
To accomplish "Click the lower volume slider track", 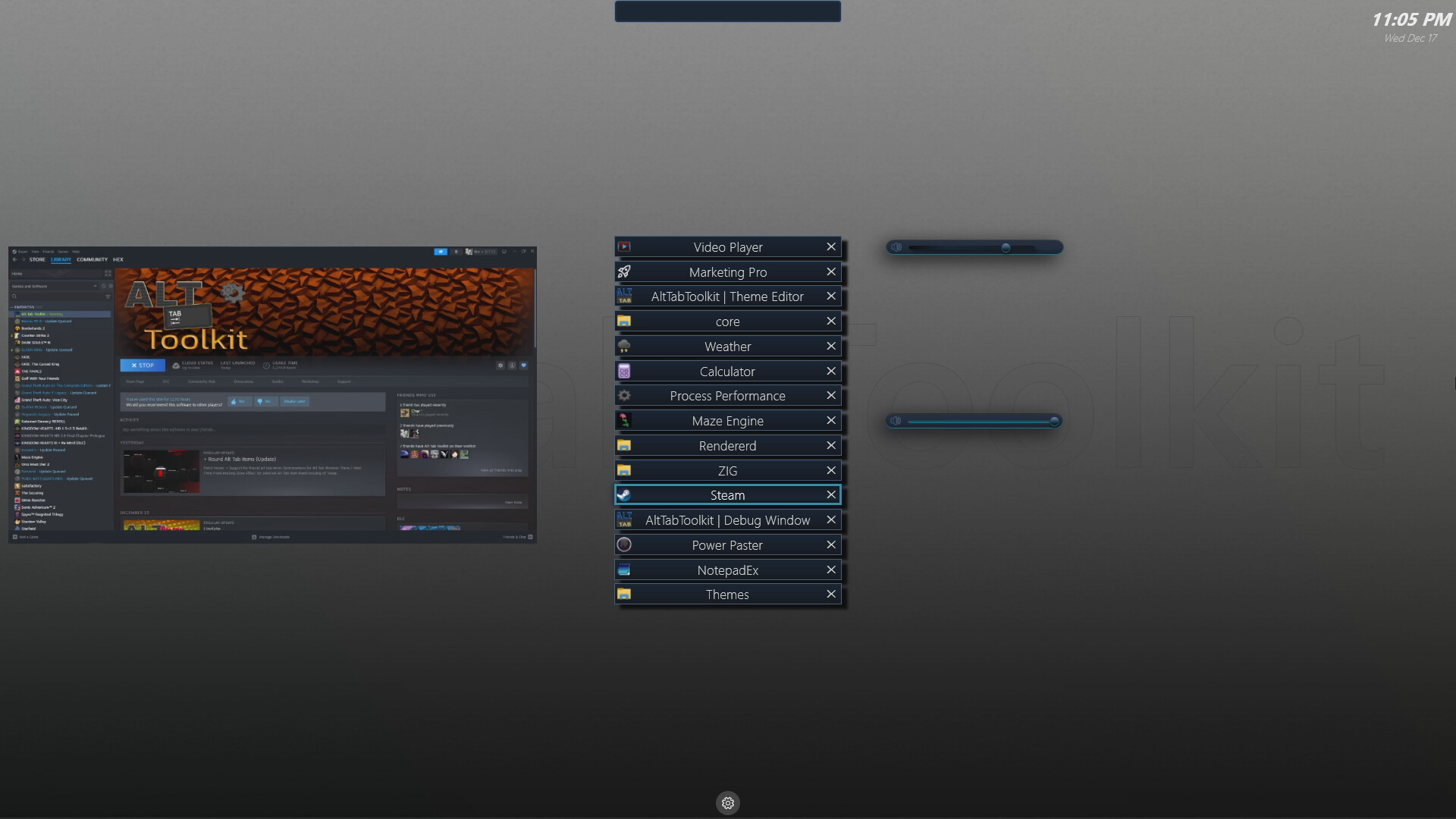I will [978, 421].
